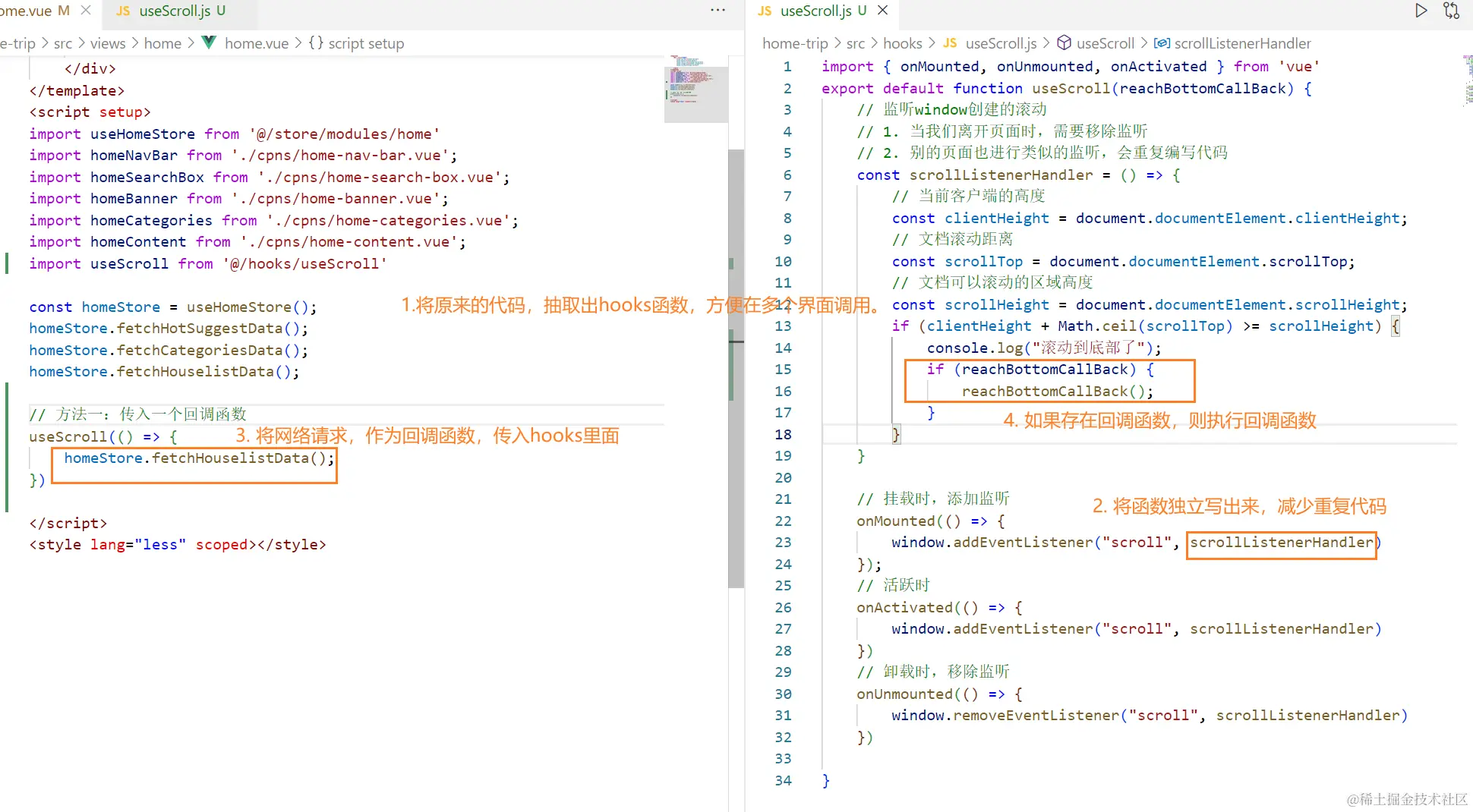The image size is (1473, 812).
Task: Click the 'const scrollListenerHandler' declaration on line 6
Action: [x=1019, y=175]
